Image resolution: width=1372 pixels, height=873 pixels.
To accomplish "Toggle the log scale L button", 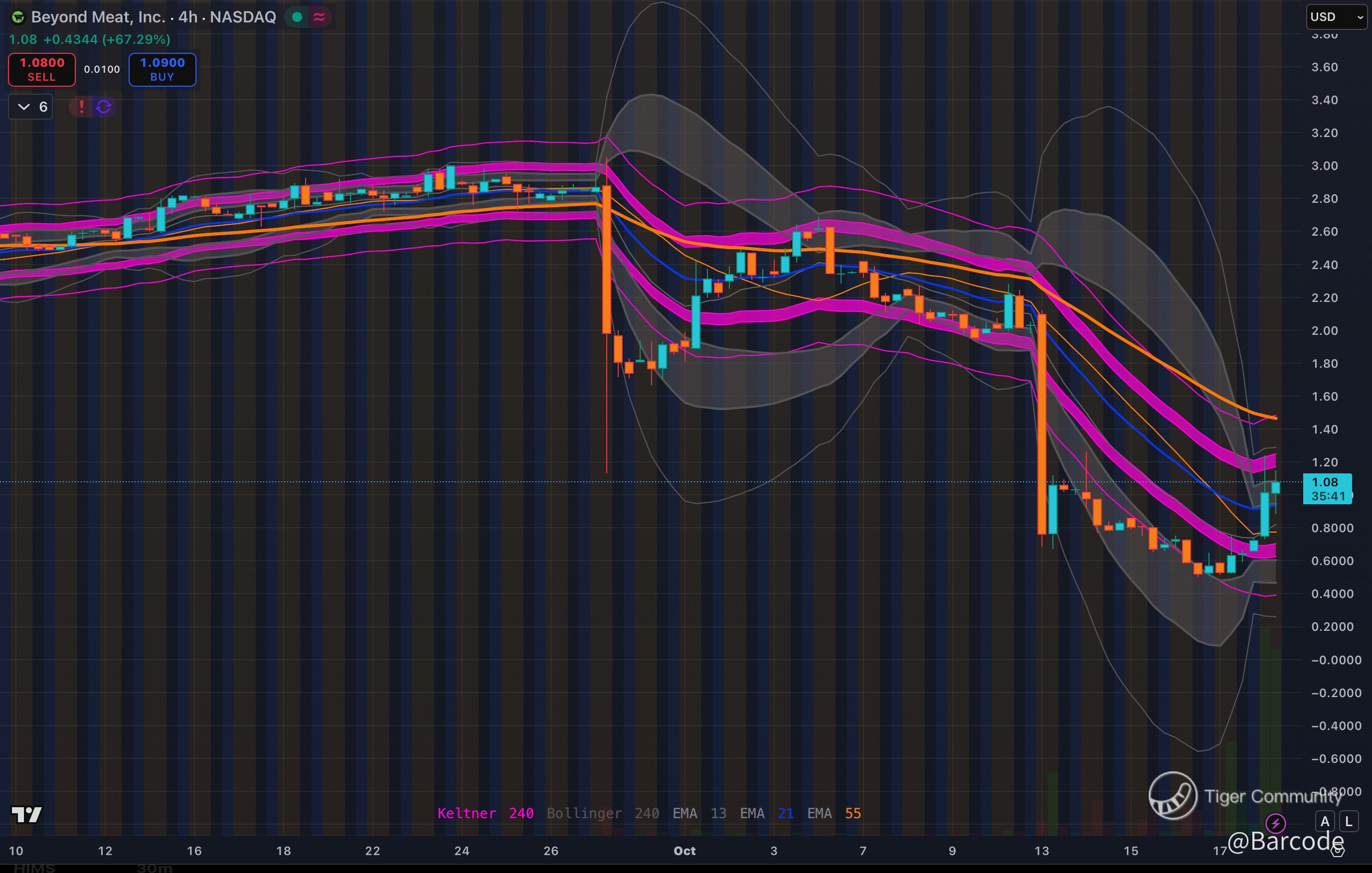I will click(x=1348, y=822).
